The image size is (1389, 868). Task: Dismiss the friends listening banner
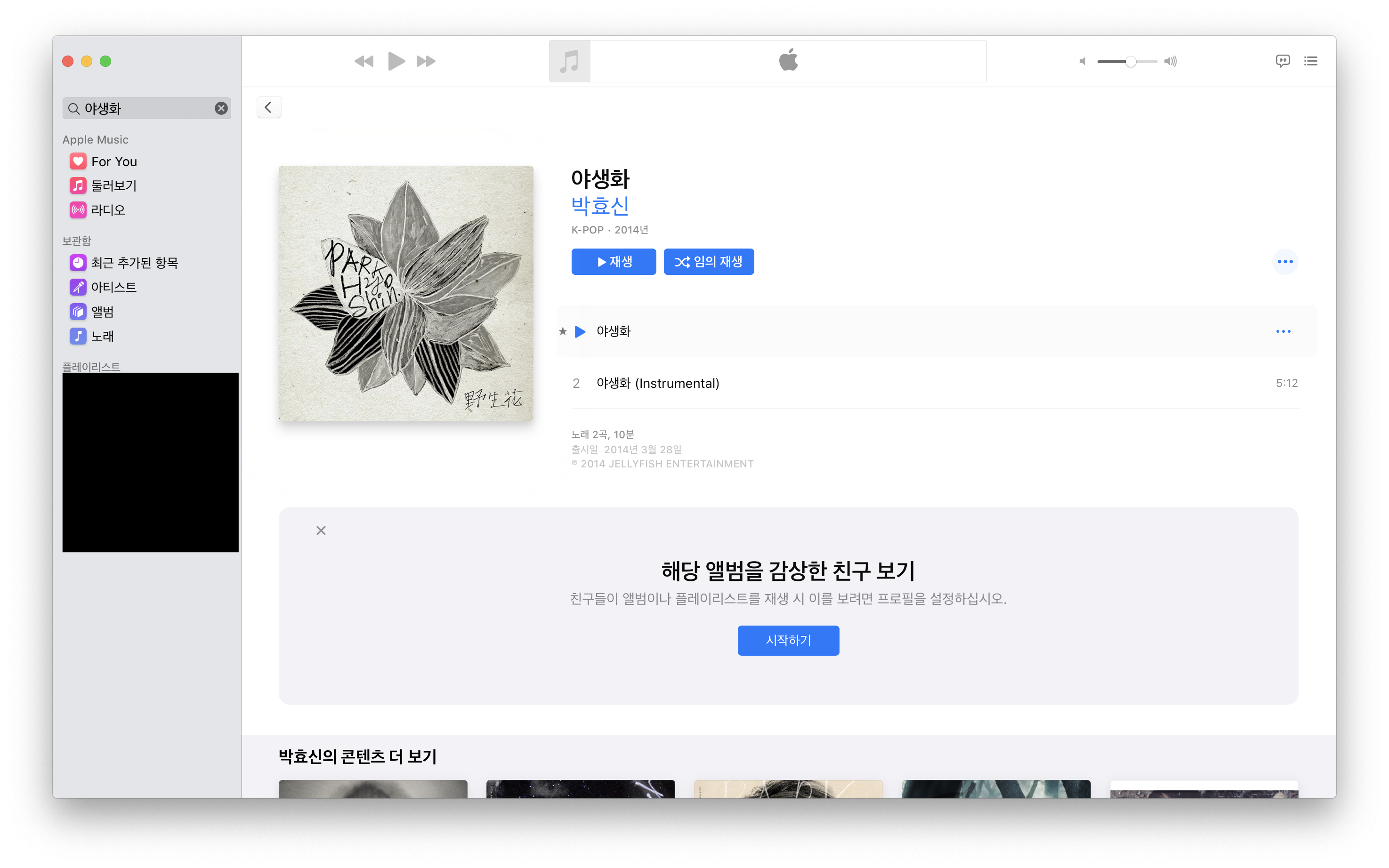321,530
